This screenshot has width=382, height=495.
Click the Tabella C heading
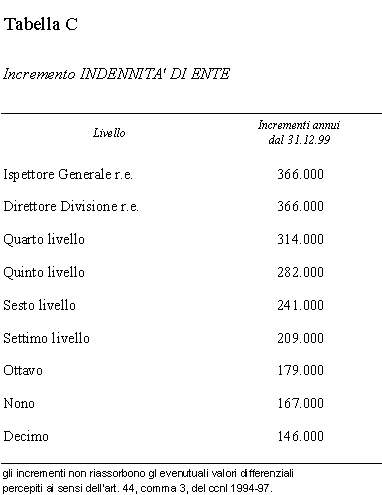point(41,24)
